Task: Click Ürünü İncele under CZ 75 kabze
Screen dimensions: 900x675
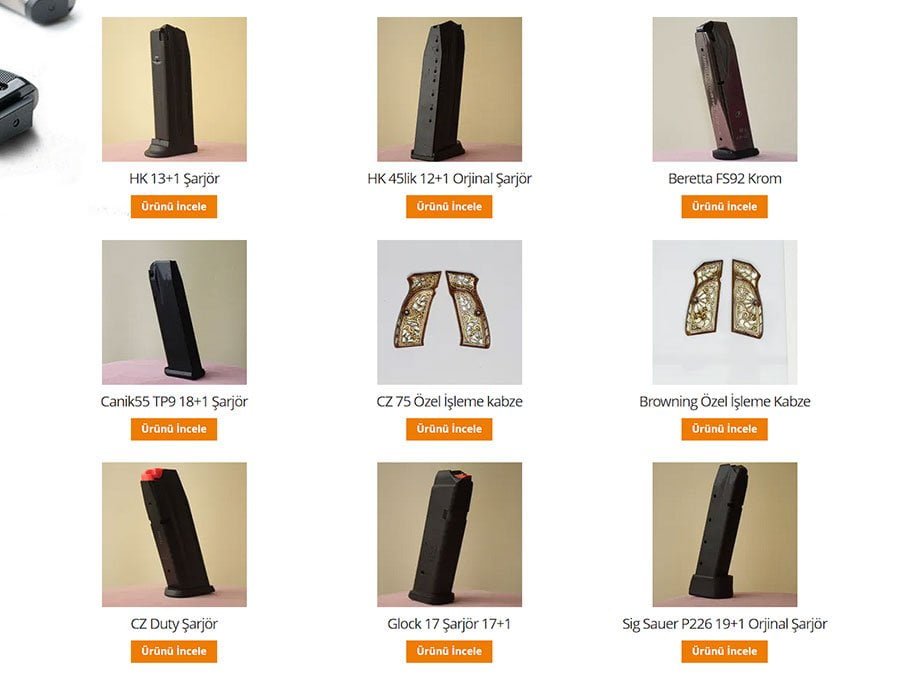Action: coord(449,429)
